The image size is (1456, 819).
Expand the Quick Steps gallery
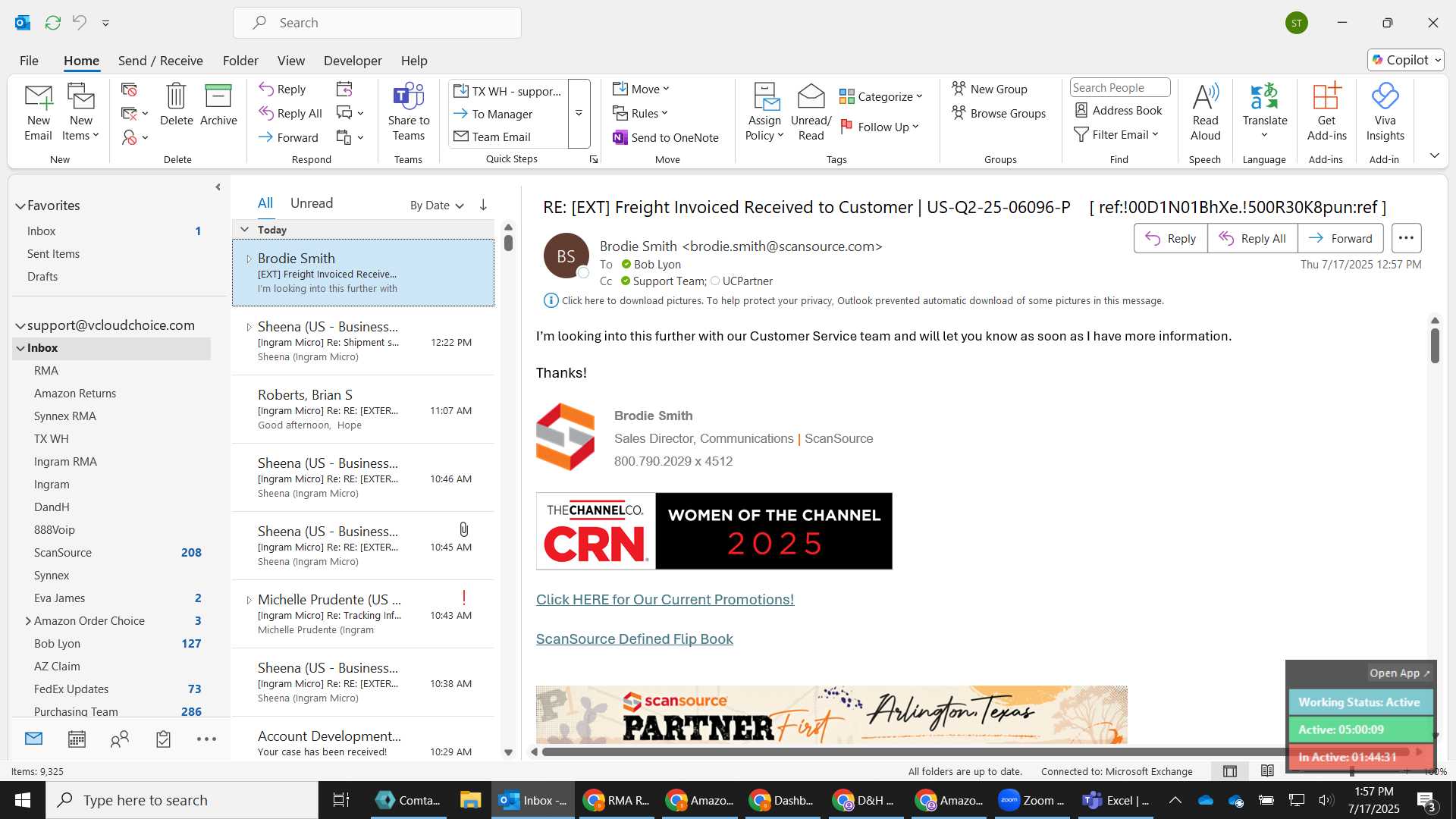579,114
